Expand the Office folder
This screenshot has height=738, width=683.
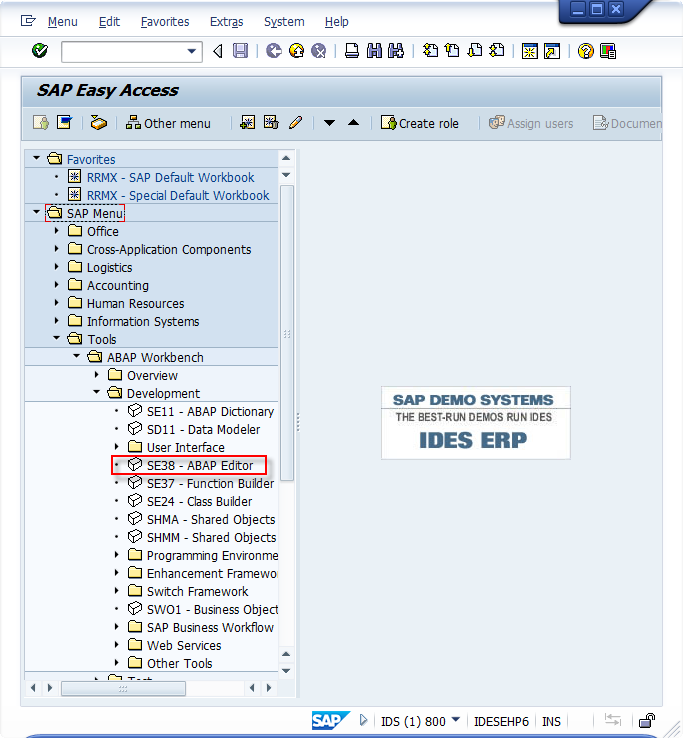pos(56,231)
